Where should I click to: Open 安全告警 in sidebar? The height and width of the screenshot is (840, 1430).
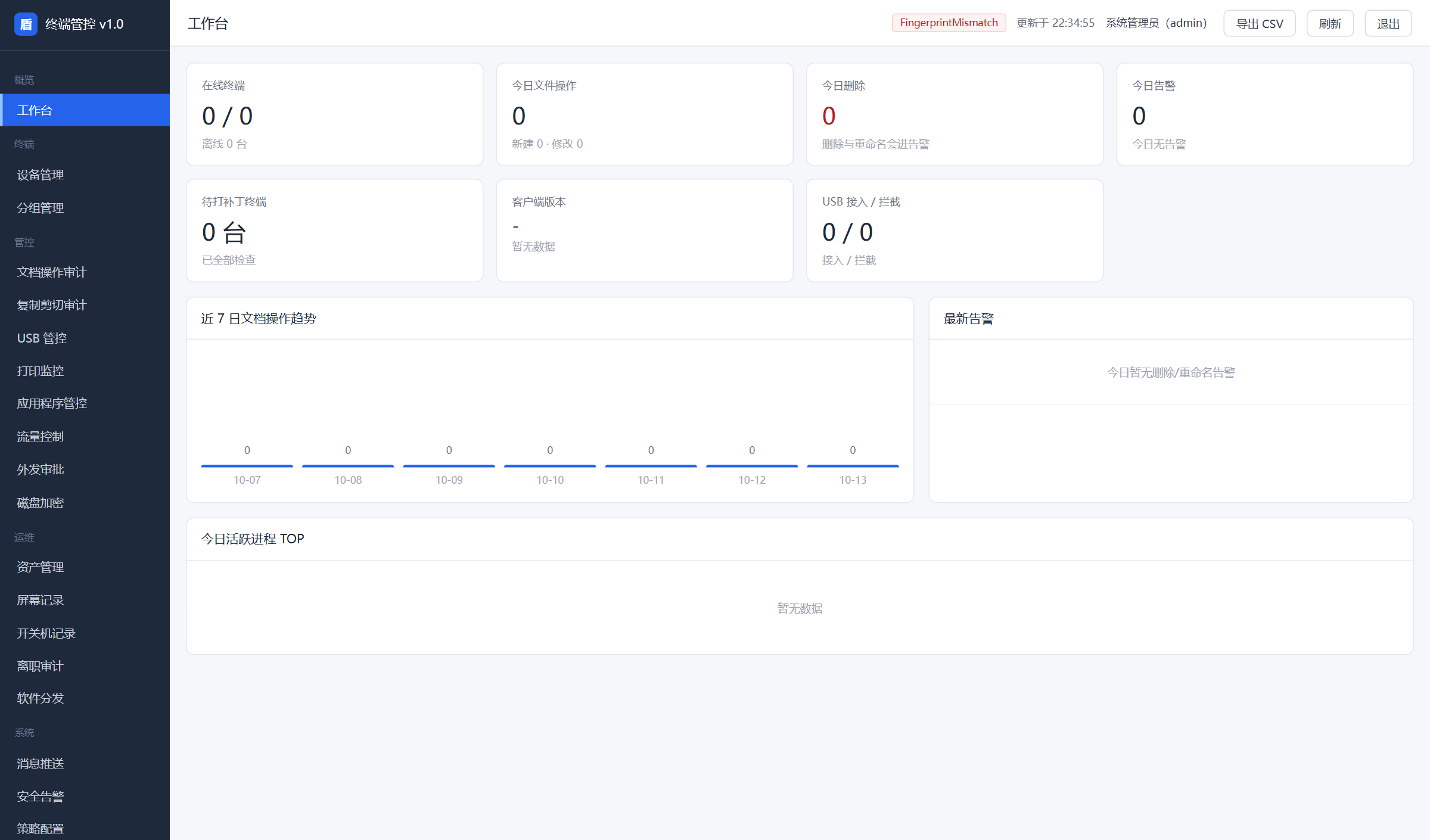85,797
